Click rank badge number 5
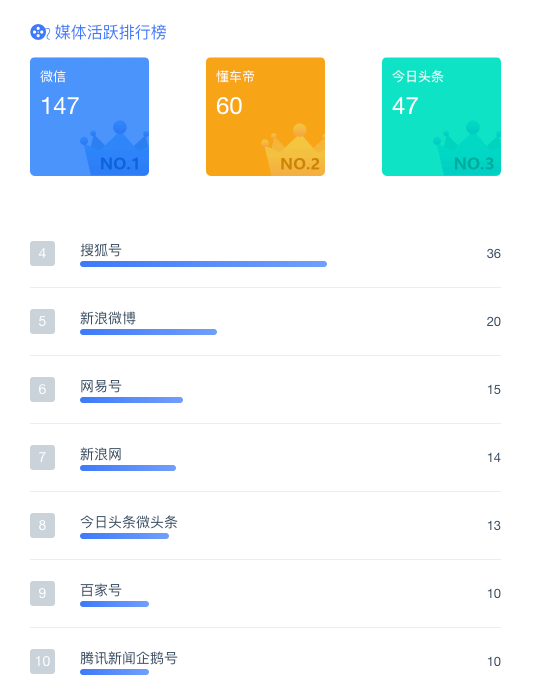The image size is (542, 689). point(42,322)
